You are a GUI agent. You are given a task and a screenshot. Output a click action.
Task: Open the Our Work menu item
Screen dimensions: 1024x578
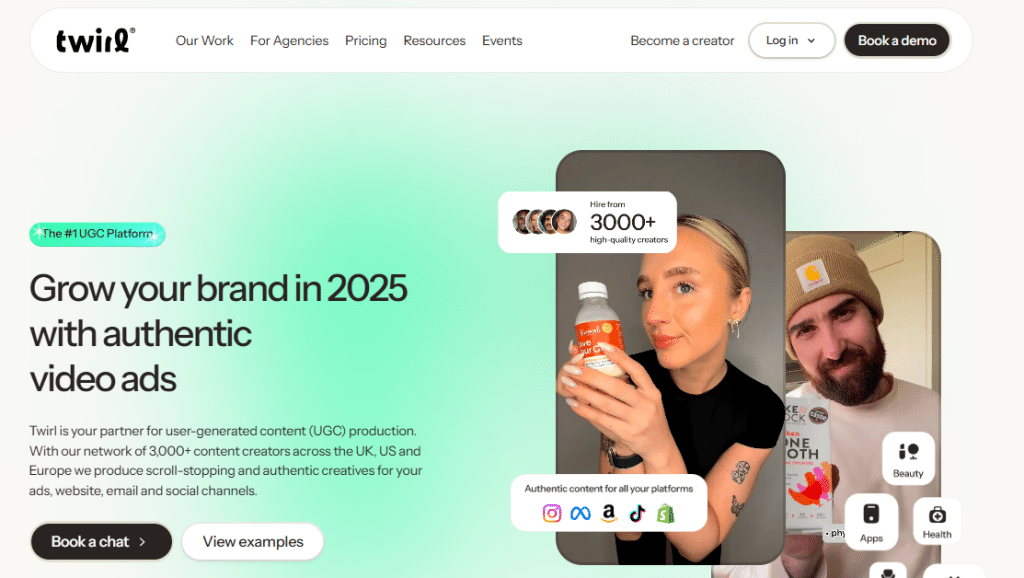[x=204, y=40]
